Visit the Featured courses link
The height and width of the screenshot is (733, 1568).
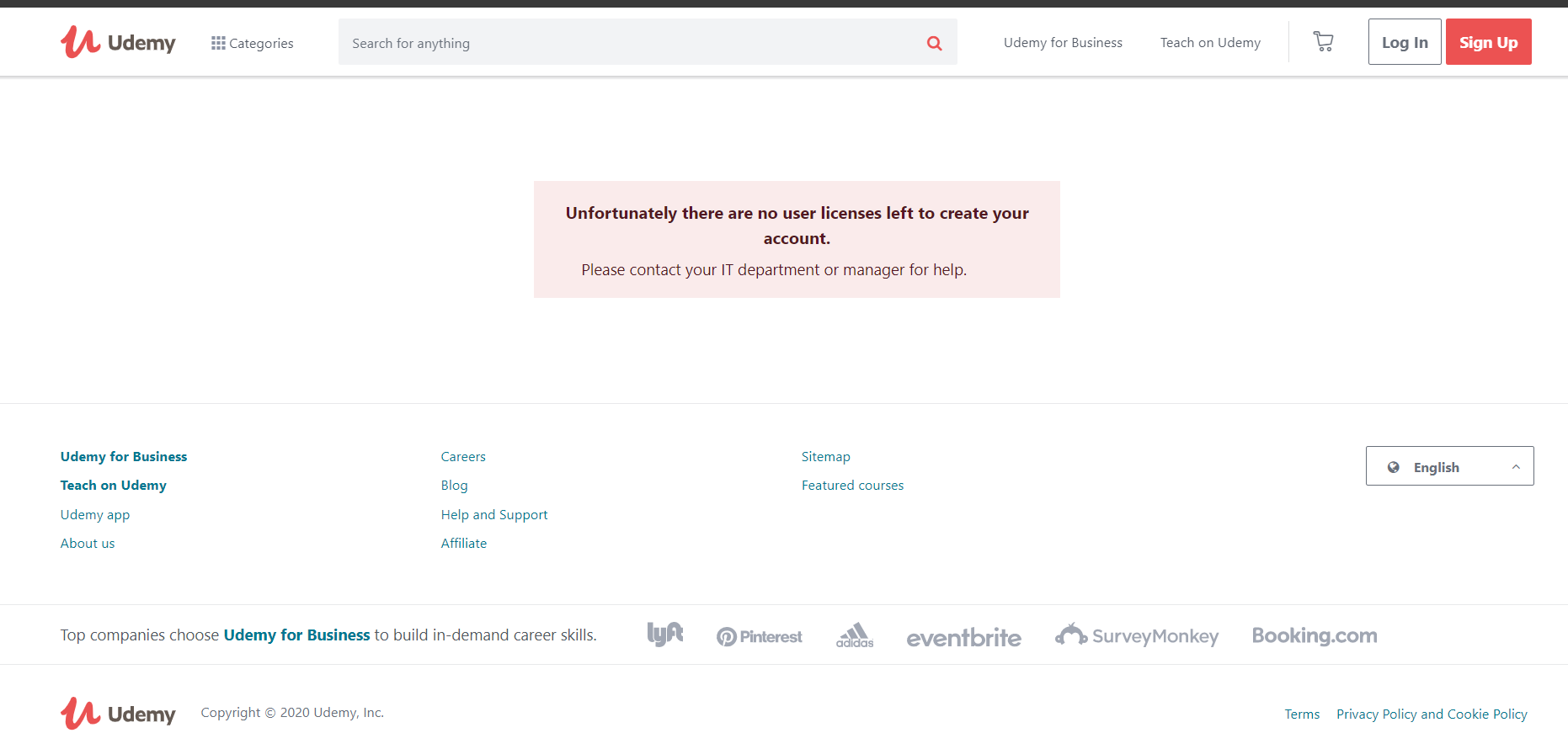click(x=852, y=486)
